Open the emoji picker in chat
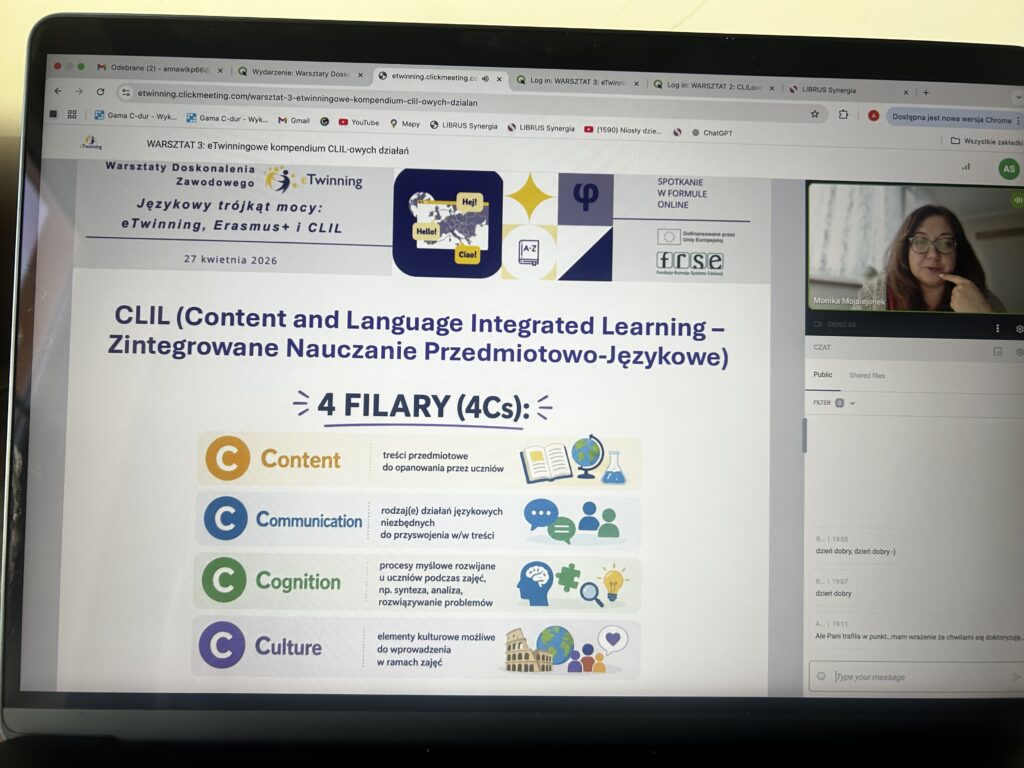Image resolution: width=1024 pixels, height=768 pixels. (821, 676)
